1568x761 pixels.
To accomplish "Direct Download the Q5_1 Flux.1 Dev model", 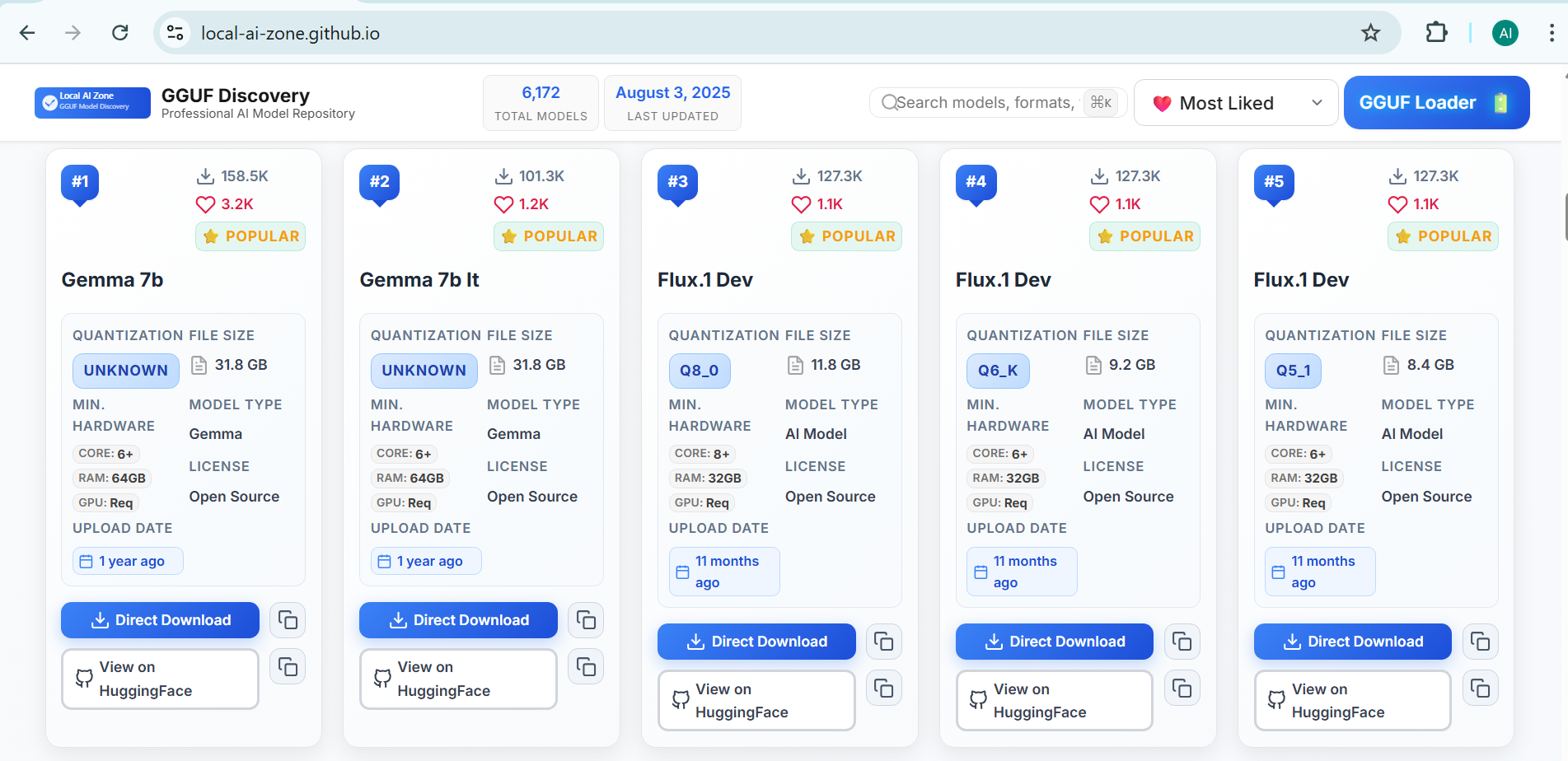I will click(1353, 642).
